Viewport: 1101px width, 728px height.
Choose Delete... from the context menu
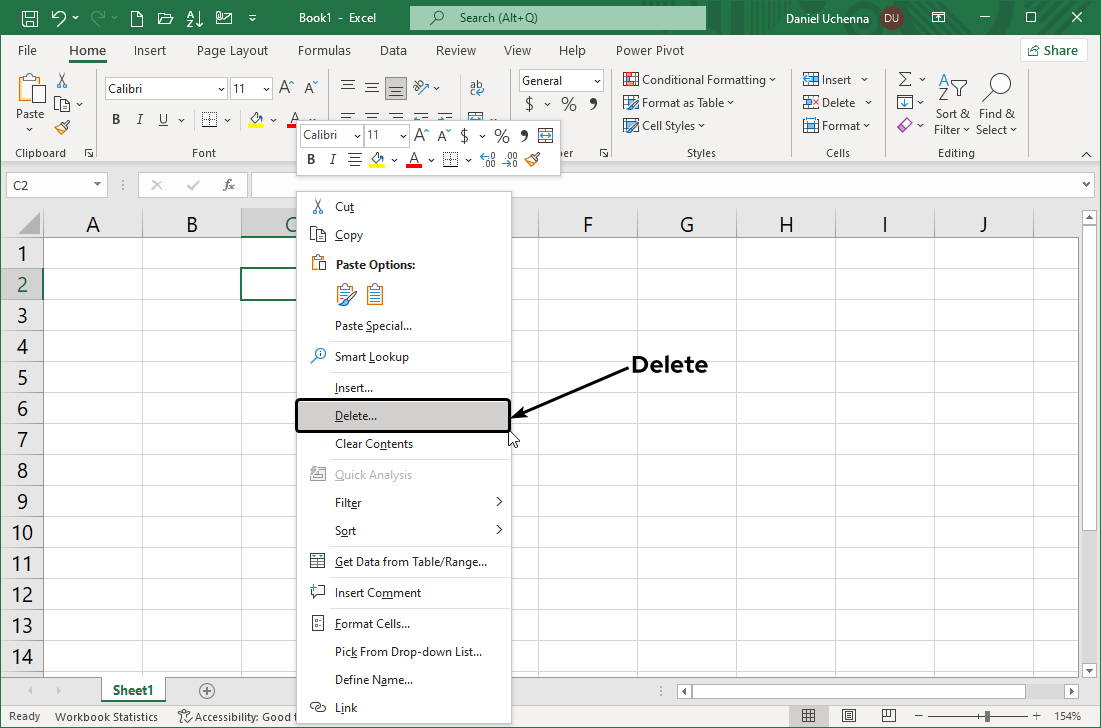pos(356,416)
